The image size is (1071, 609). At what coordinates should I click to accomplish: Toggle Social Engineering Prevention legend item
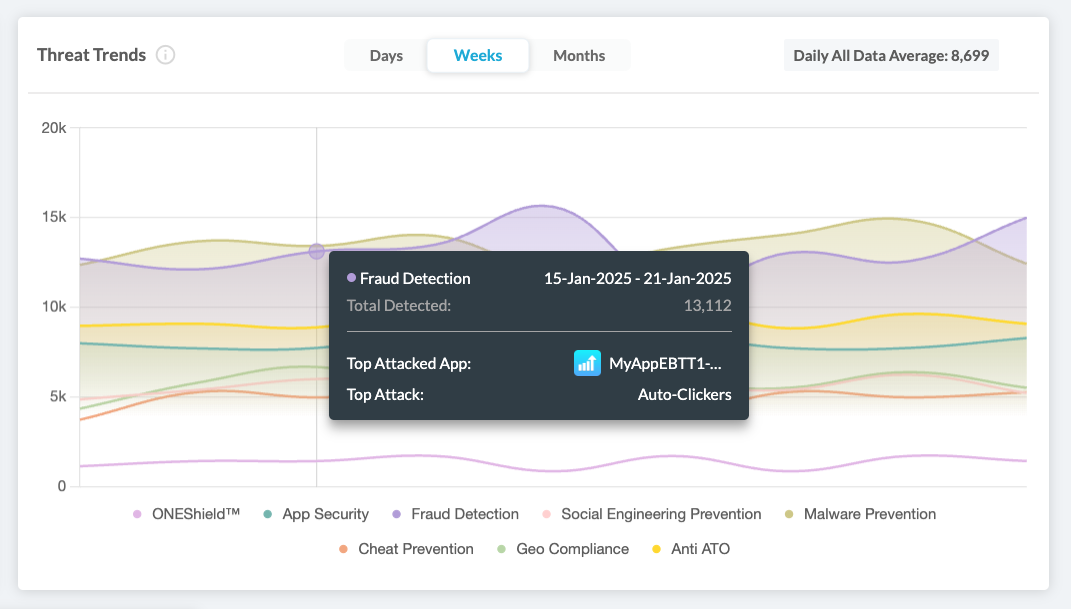(x=661, y=514)
